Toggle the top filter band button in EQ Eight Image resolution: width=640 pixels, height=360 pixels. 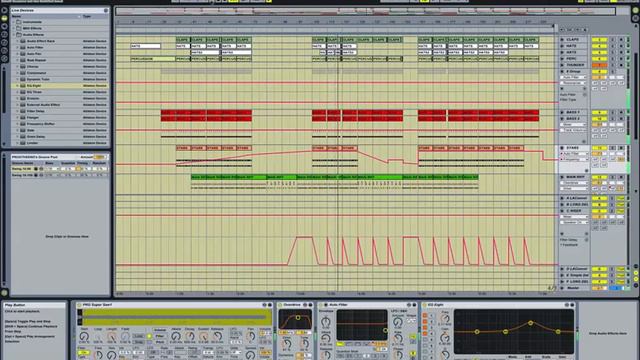coord(425,316)
